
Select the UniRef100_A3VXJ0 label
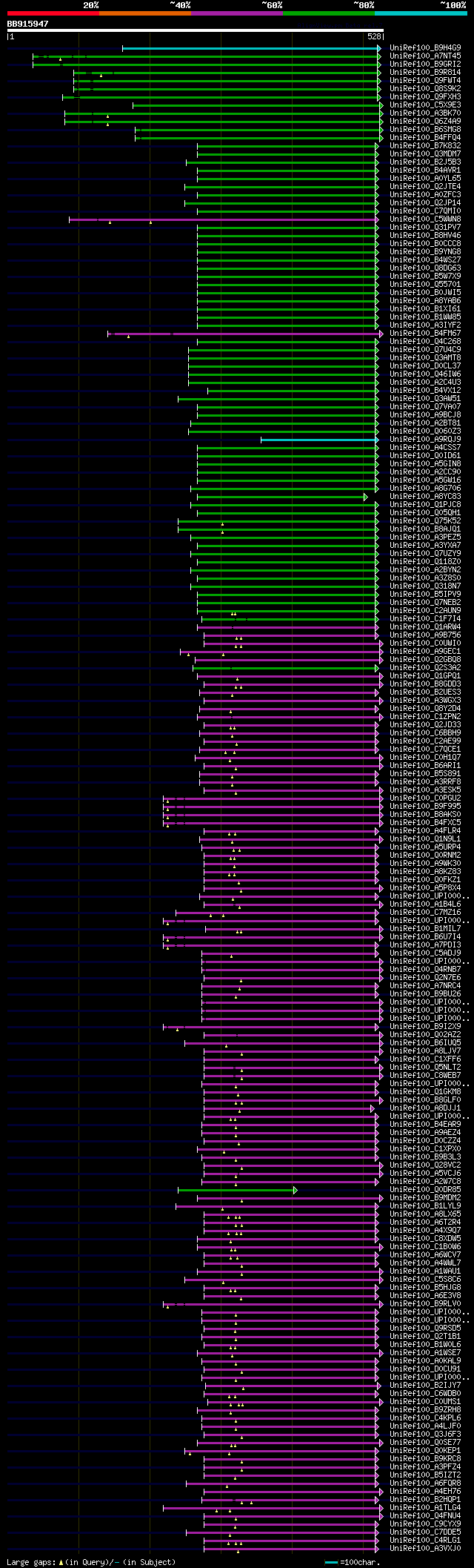[425, 1549]
